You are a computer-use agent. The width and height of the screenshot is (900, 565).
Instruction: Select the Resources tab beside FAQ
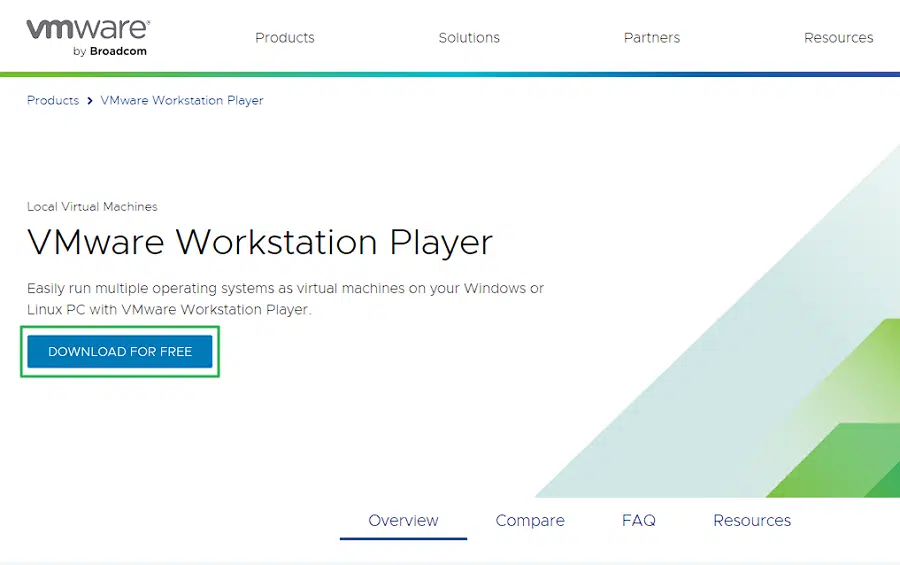751,521
